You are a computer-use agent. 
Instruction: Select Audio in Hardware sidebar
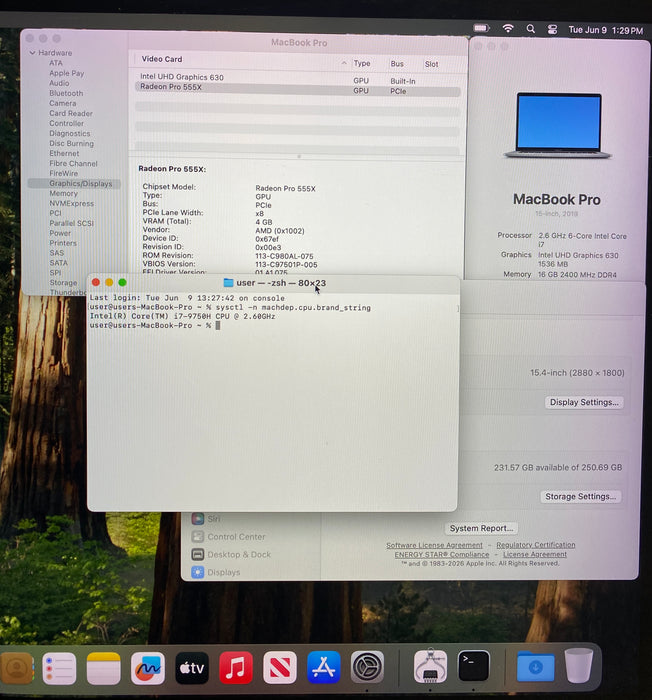tap(59, 83)
